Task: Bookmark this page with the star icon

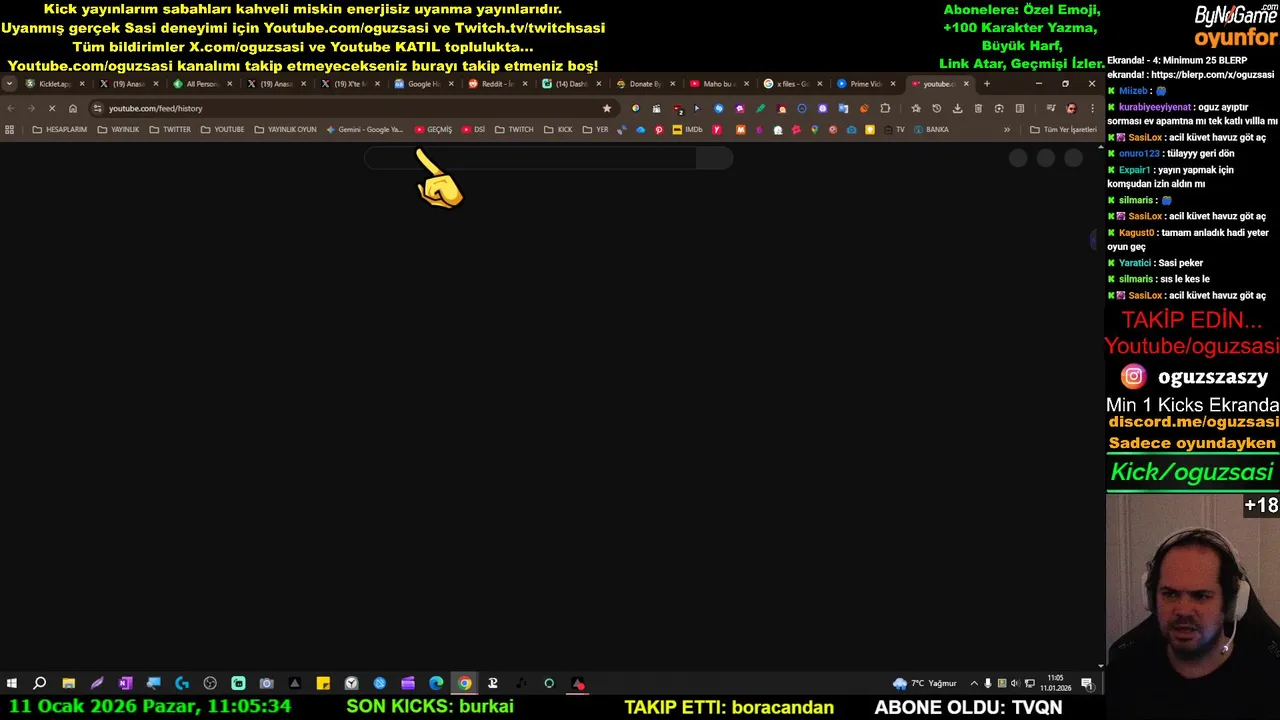Action: pos(606,108)
